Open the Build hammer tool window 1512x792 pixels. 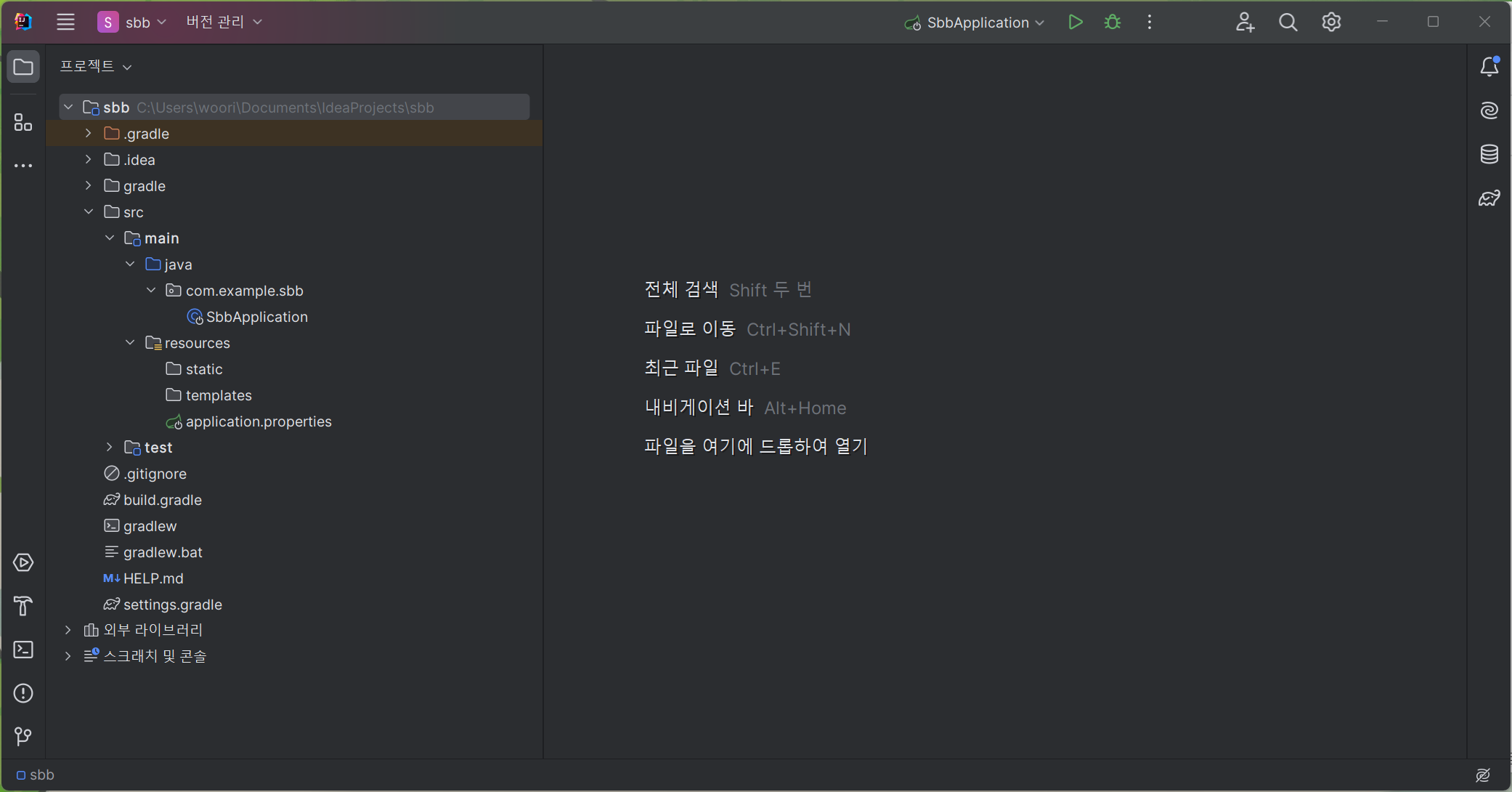(23, 606)
